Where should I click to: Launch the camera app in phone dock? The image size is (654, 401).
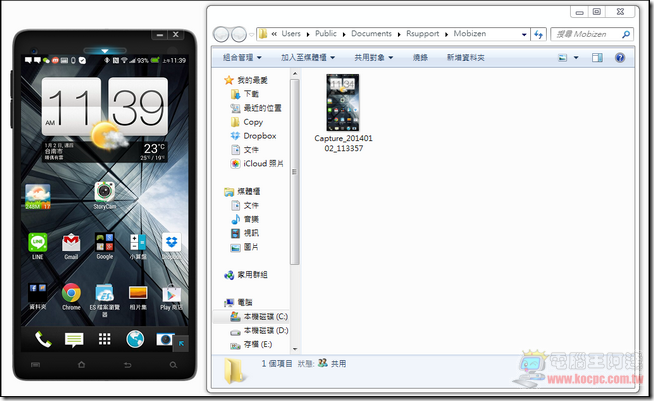point(165,339)
